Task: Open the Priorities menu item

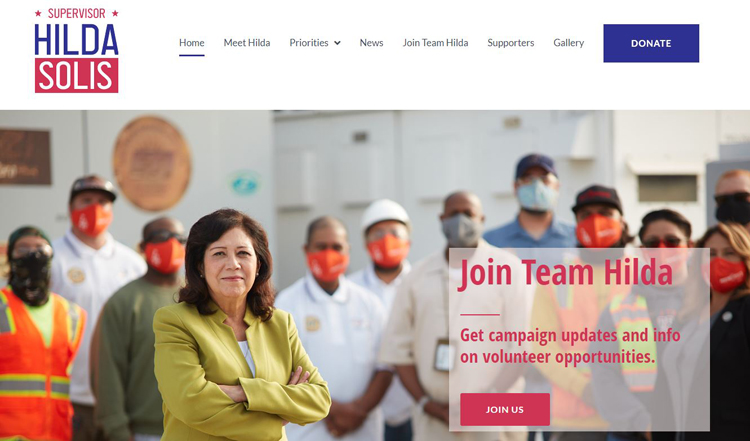Action: click(x=309, y=43)
